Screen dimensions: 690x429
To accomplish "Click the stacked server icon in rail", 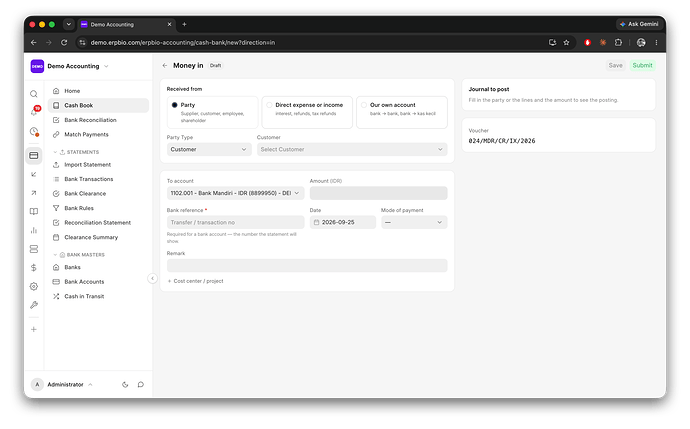I will click(33, 249).
